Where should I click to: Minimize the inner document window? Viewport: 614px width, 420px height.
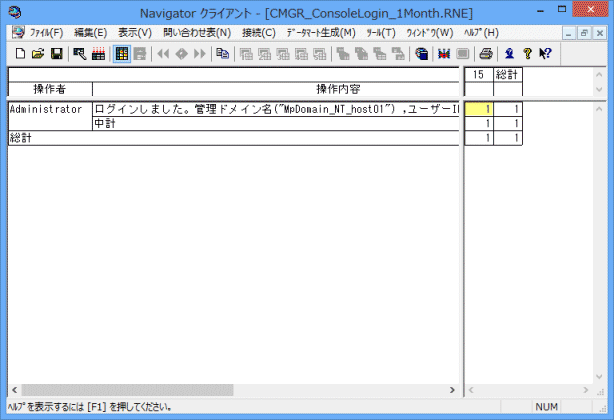click(x=569, y=33)
